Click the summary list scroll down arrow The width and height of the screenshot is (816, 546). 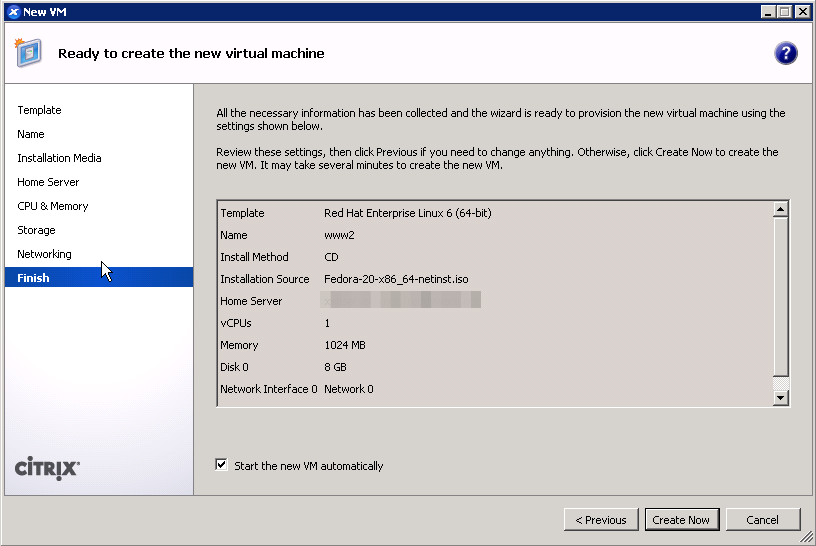(780, 398)
